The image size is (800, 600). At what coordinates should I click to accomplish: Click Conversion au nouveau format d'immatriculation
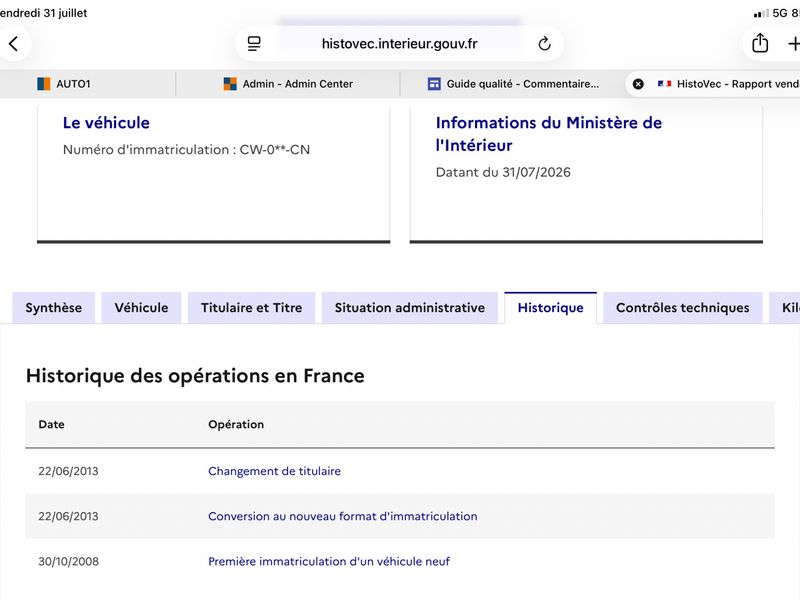pos(343,516)
